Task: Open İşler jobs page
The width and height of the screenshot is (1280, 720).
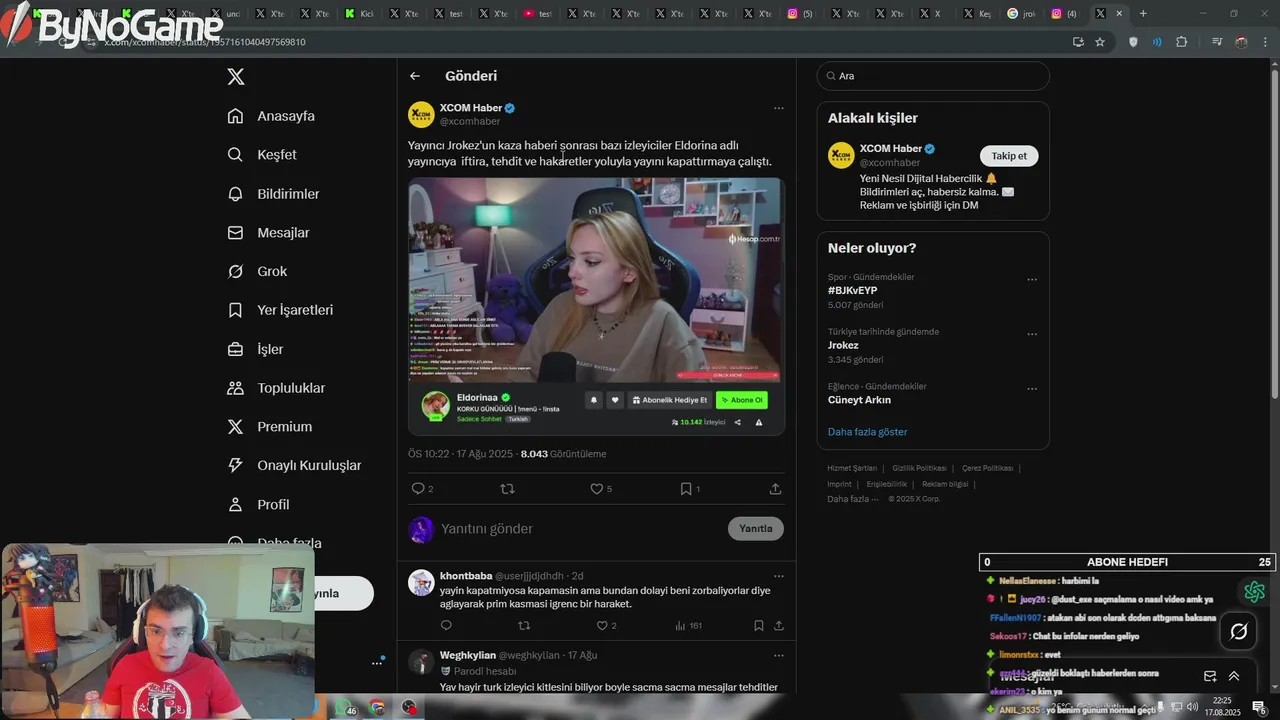Action: tap(255, 349)
